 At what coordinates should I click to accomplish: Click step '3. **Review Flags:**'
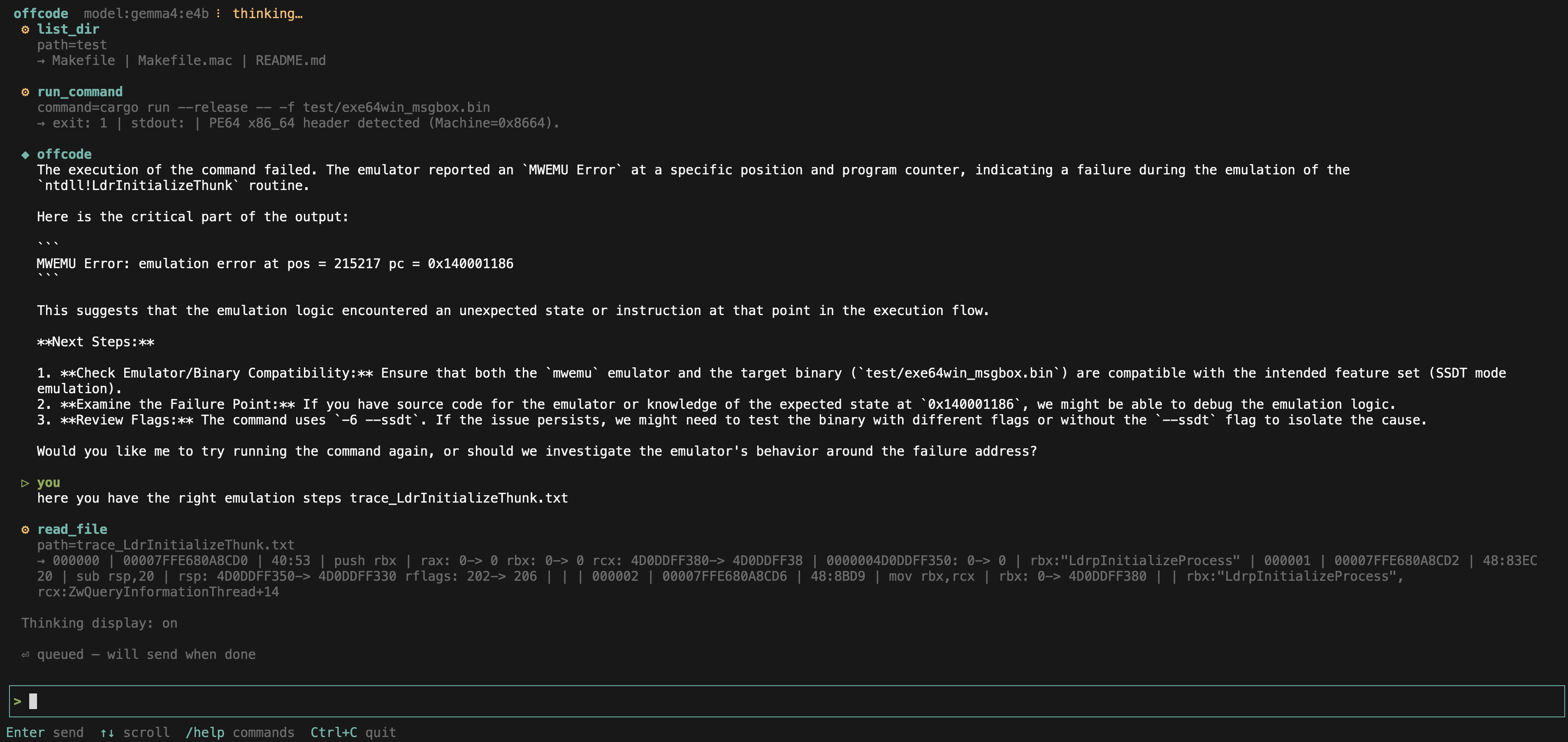732,420
